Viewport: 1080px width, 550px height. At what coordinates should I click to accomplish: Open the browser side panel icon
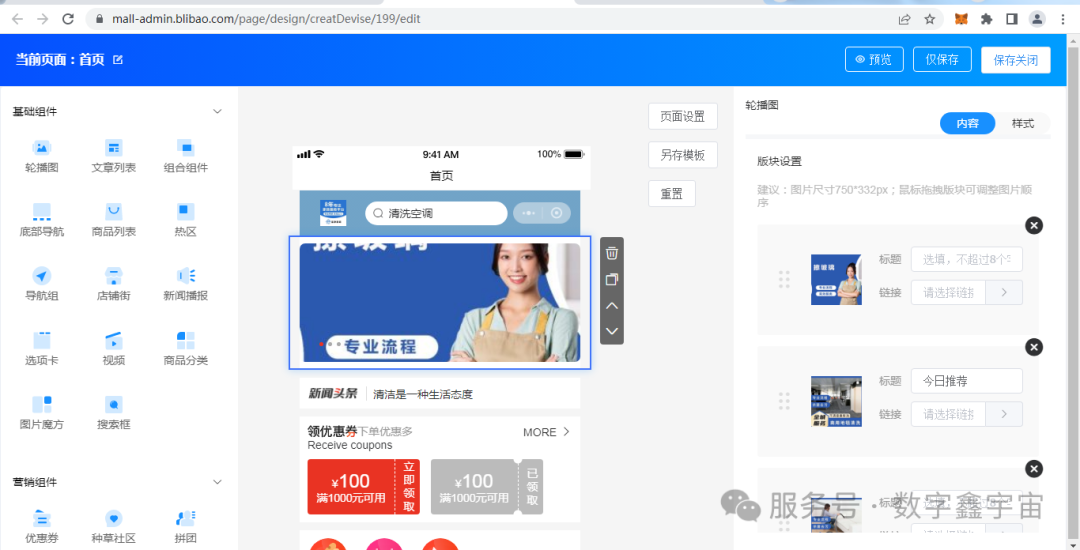click(x=1012, y=19)
